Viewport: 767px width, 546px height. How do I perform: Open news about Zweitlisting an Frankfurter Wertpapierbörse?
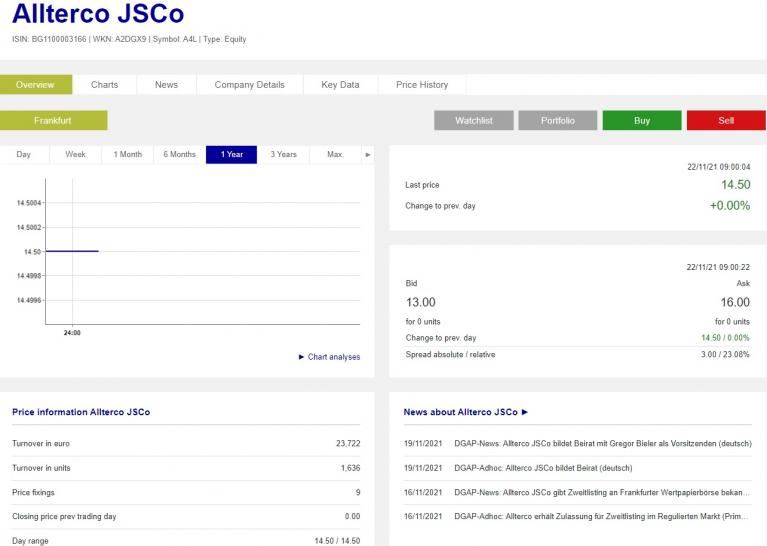(x=602, y=493)
